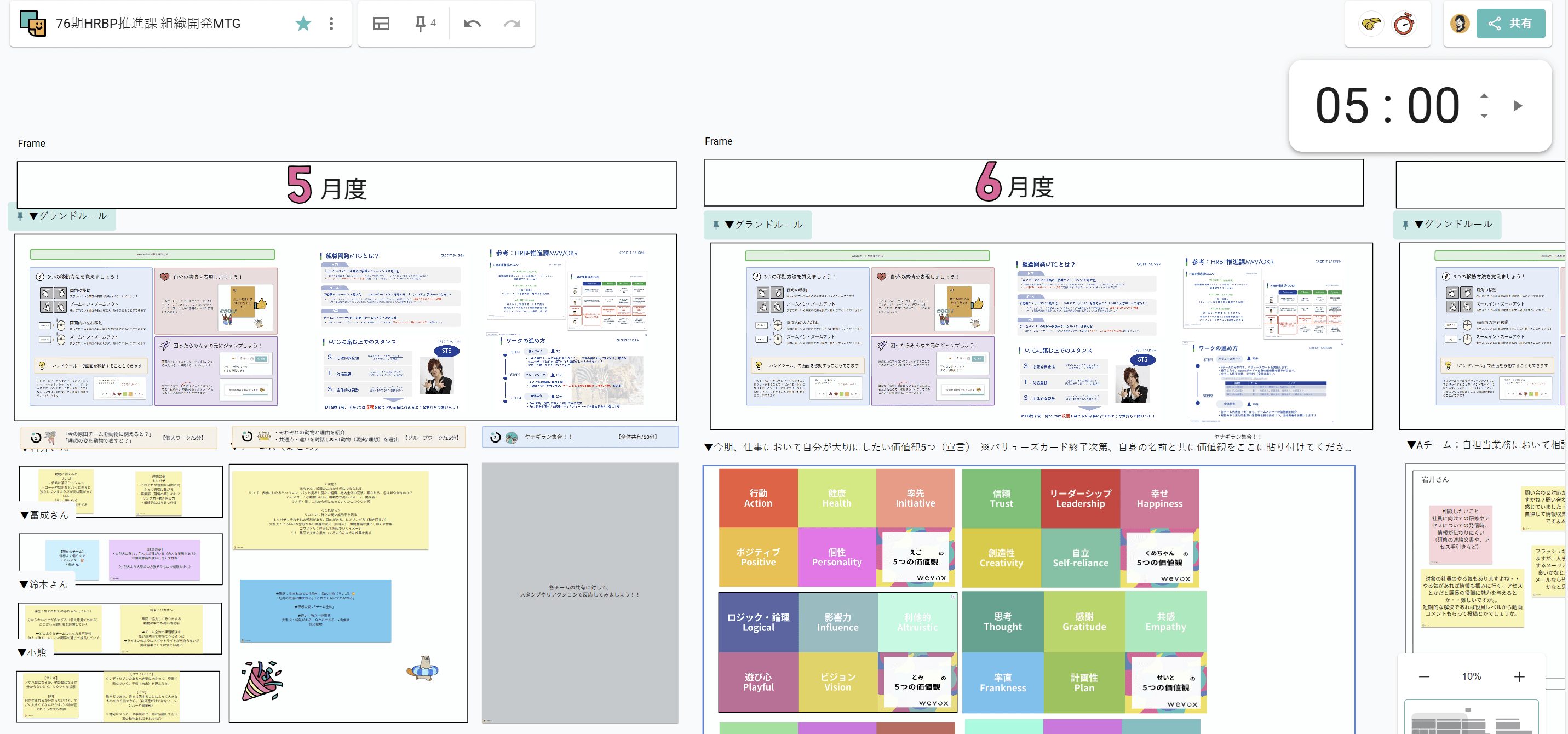Viewport: 1568px width, 734px height.
Task: Click the redo arrow
Action: pos(512,24)
